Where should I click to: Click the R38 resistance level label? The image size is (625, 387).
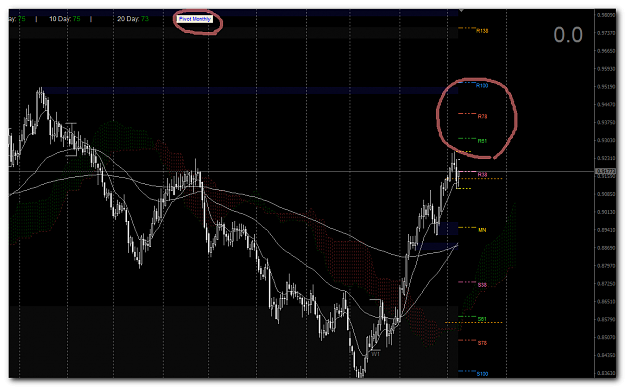(482, 175)
